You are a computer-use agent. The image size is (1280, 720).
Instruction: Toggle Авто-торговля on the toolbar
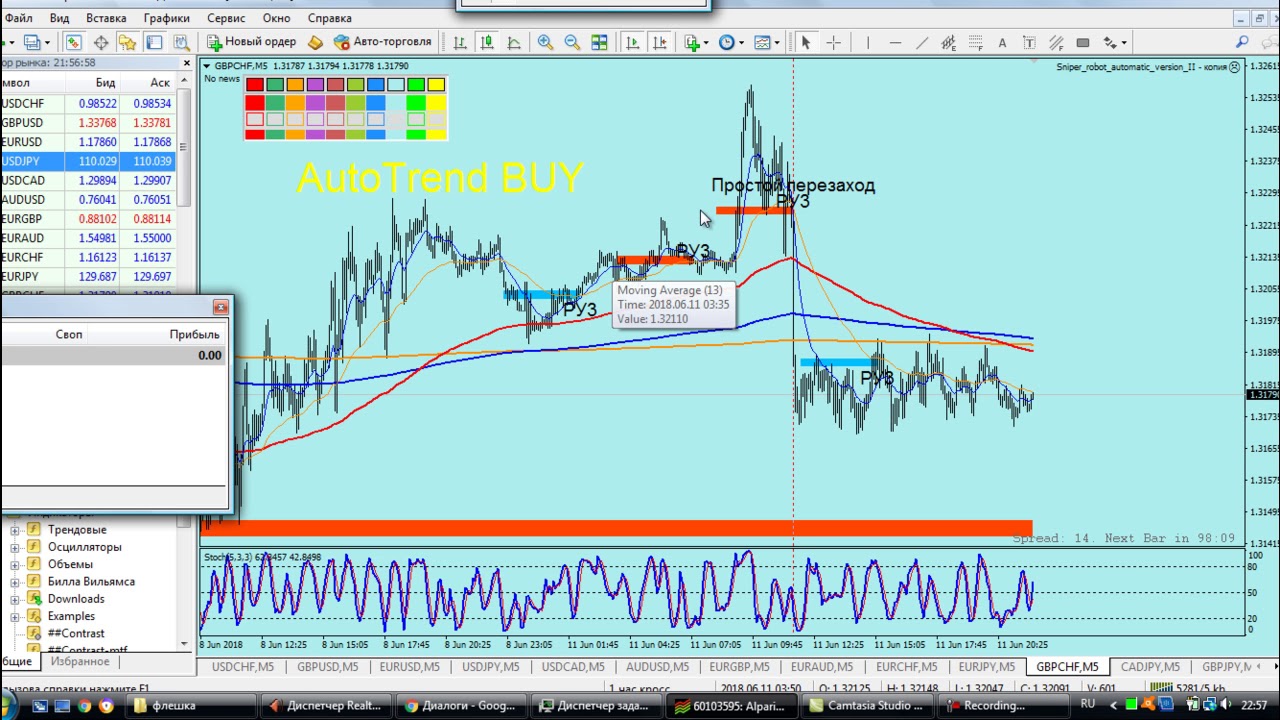tap(383, 42)
